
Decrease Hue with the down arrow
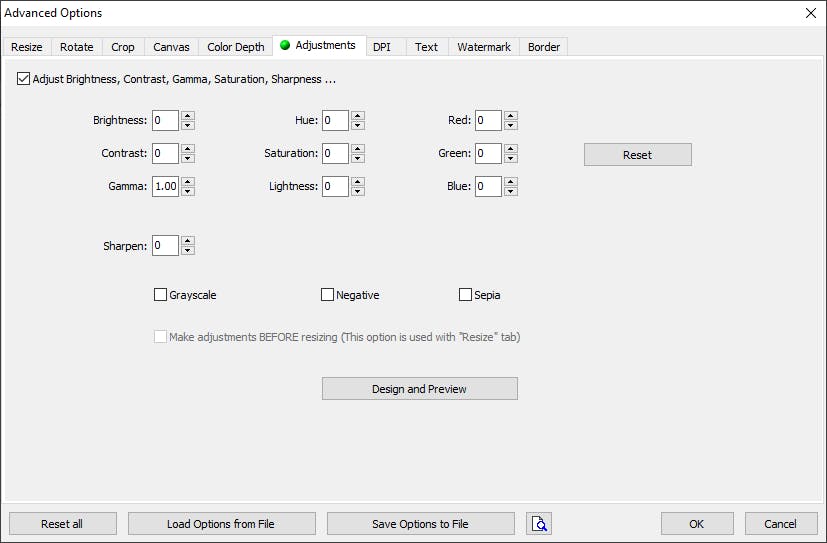[x=358, y=125]
